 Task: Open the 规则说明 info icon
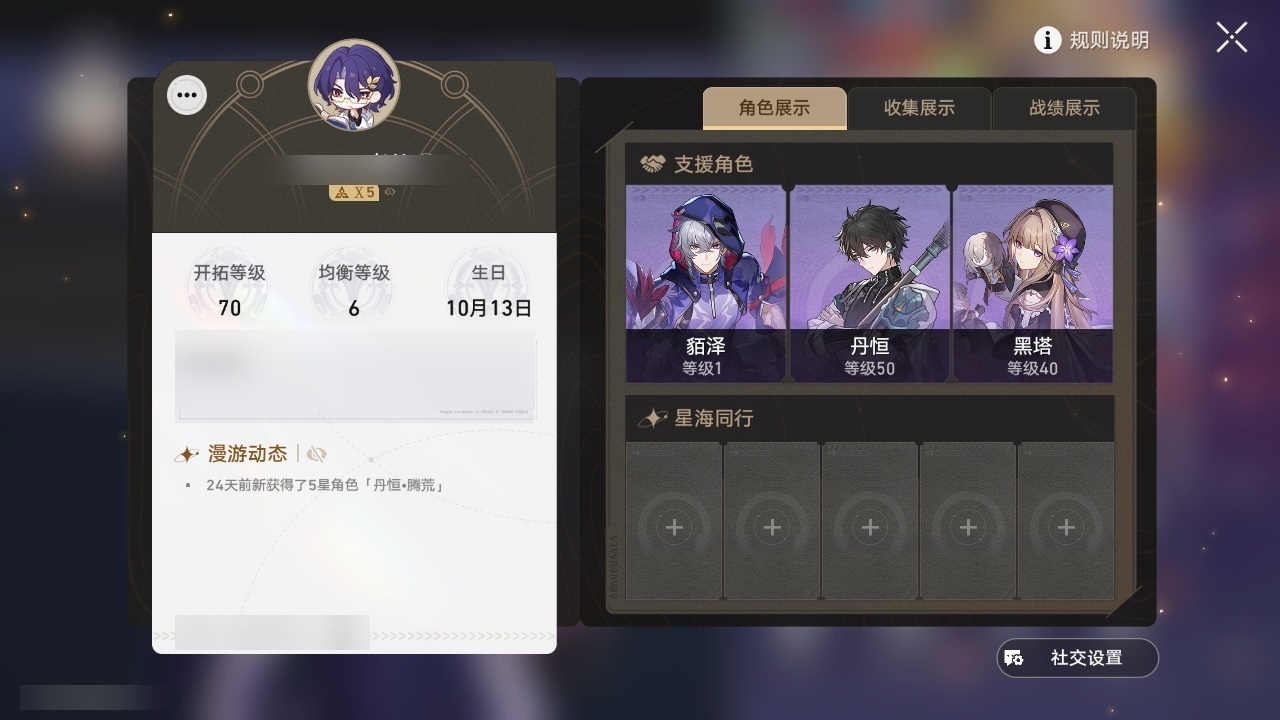pyautogui.click(x=1047, y=40)
